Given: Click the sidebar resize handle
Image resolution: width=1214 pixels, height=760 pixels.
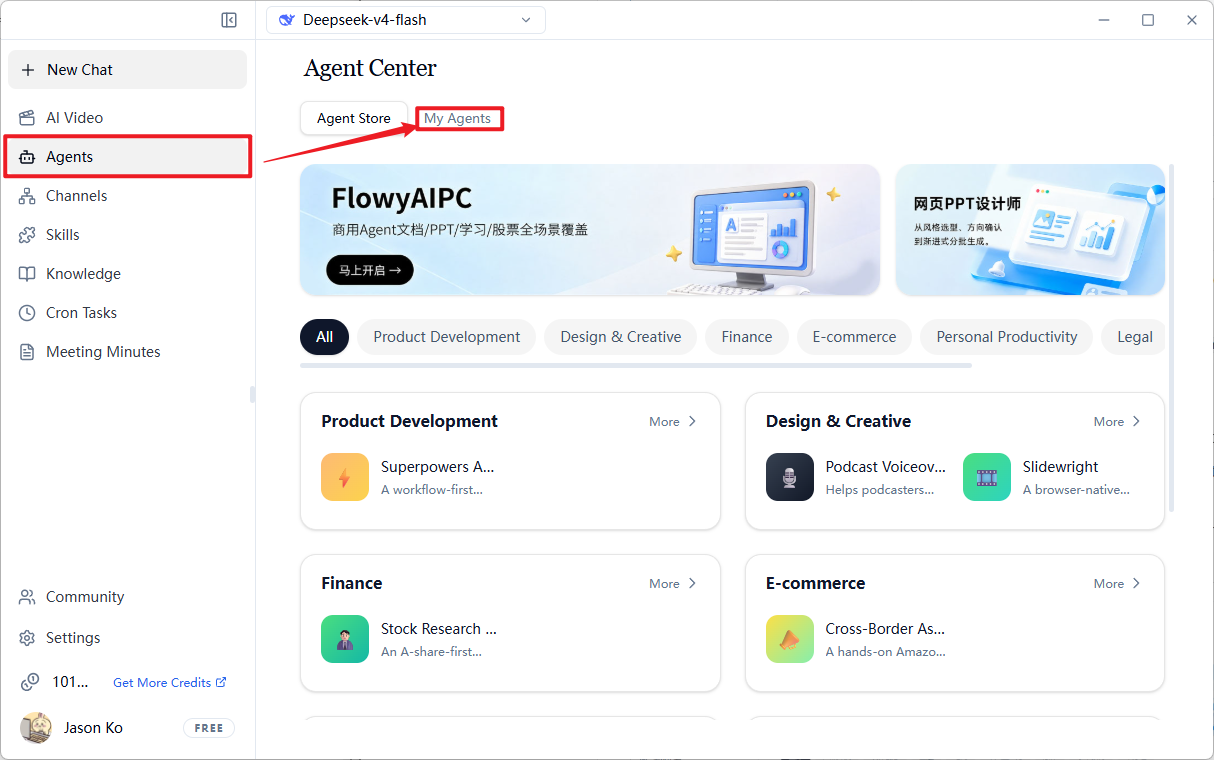Looking at the screenshot, I should [252, 395].
